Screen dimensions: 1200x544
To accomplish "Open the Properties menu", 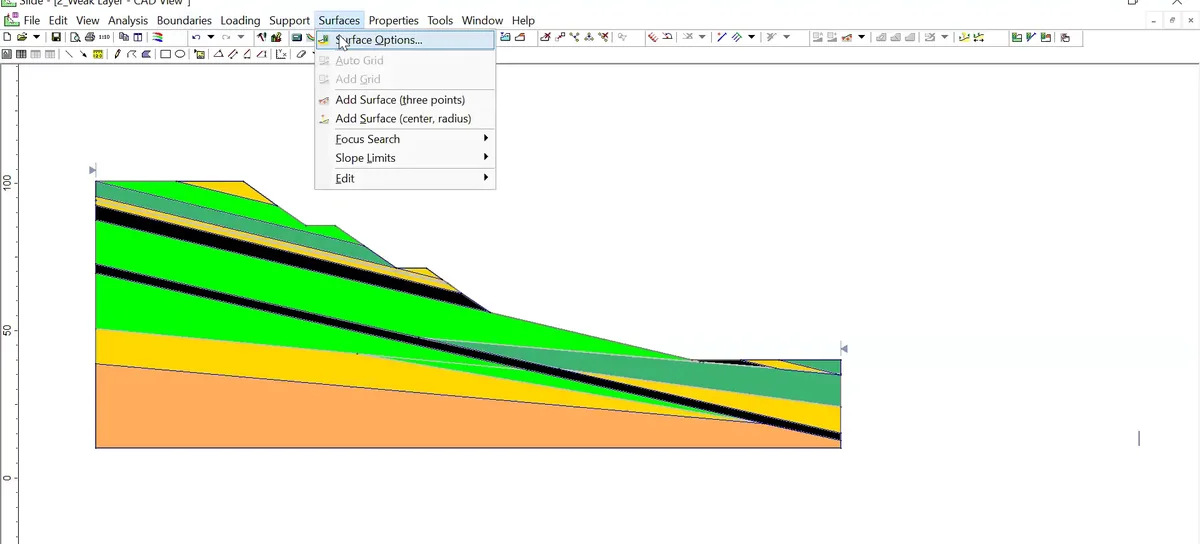I will click(394, 20).
